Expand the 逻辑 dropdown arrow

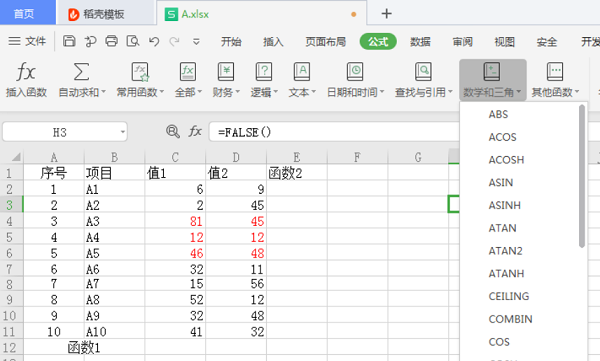(276, 92)
